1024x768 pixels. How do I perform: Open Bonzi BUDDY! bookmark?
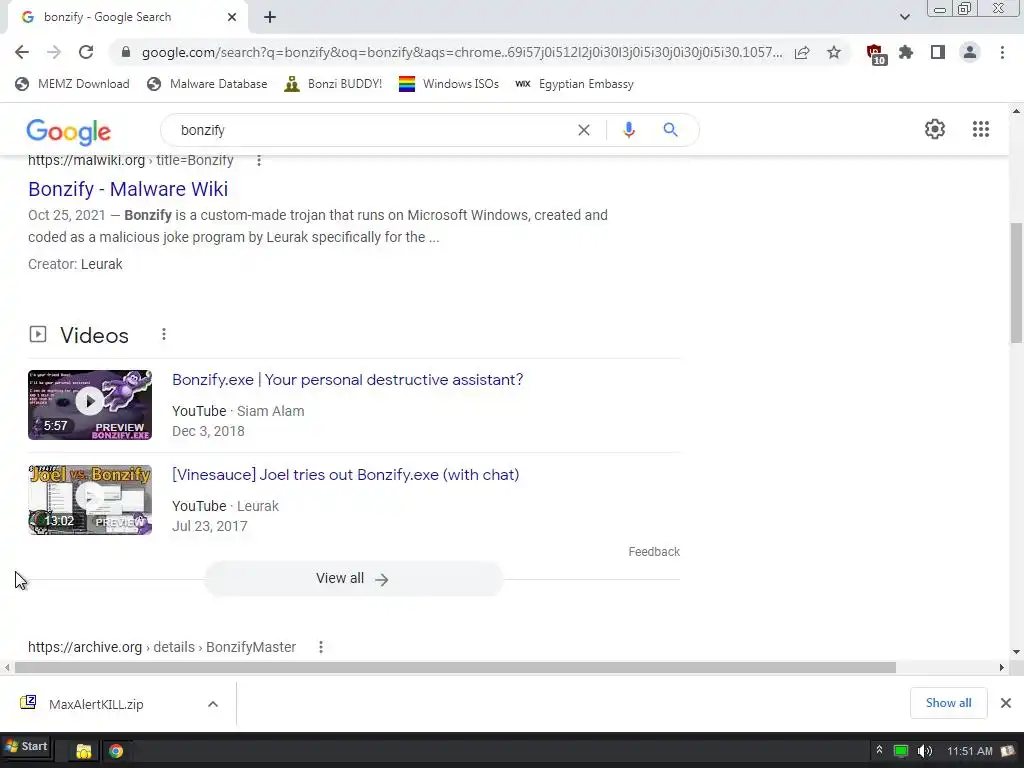(333, 84)
